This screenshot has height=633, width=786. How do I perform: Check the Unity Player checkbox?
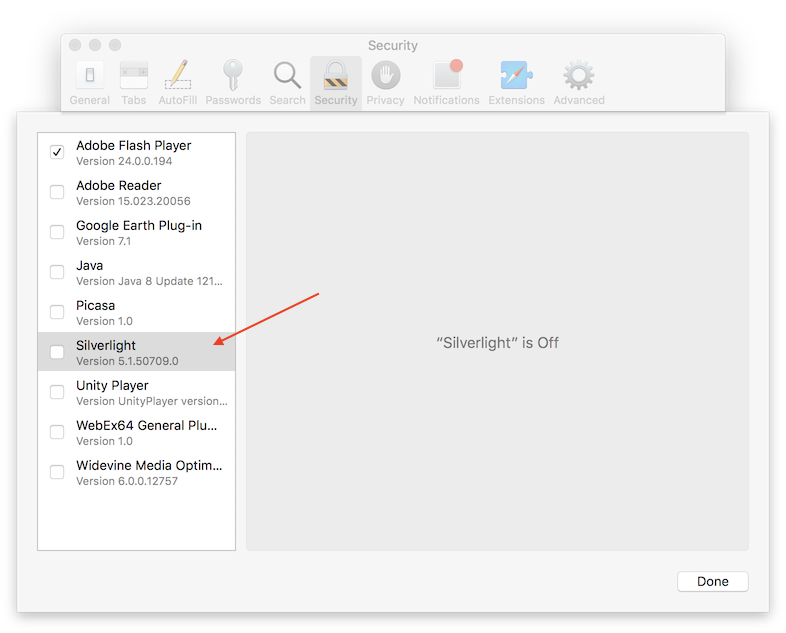(57, 392)
